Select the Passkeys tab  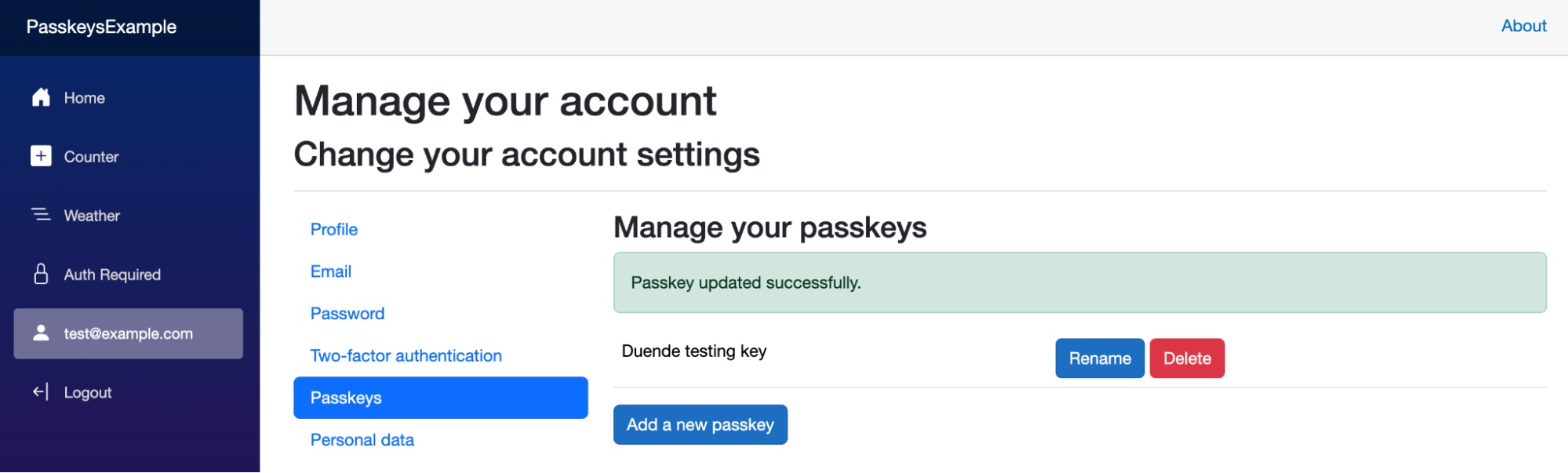click(440, 398)
